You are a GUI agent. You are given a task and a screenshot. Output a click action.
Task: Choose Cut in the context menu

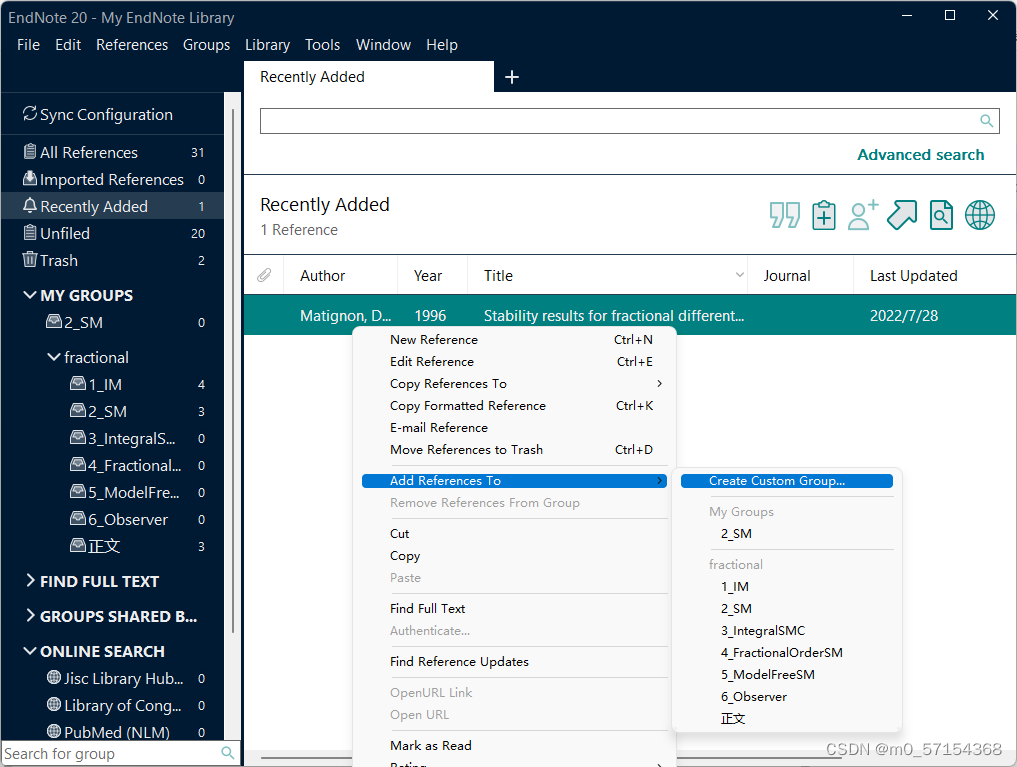(516, 534)
